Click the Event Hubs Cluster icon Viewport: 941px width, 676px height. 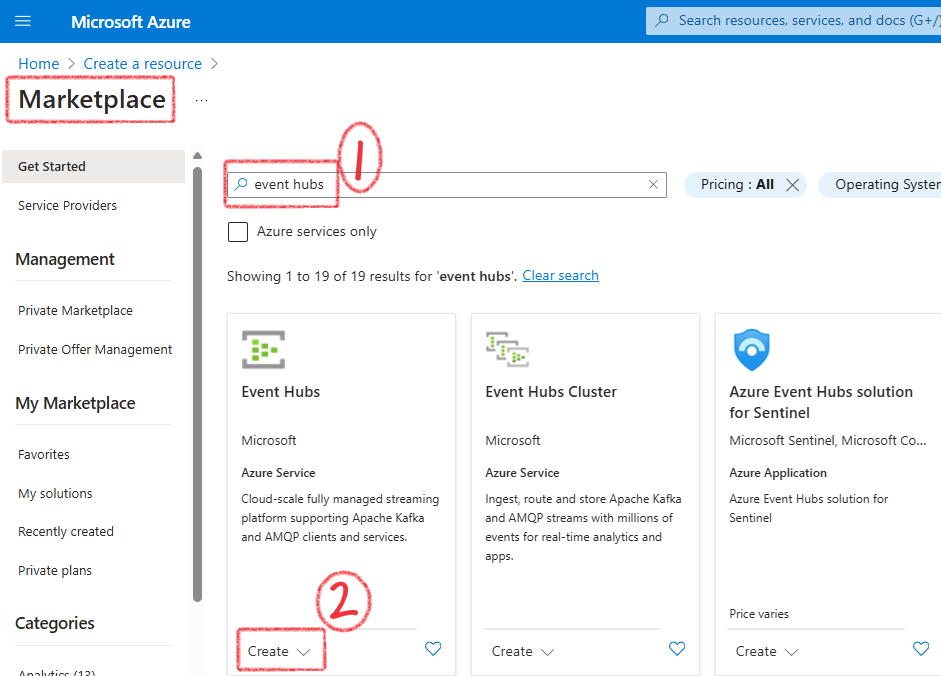[x=507, y=349]
